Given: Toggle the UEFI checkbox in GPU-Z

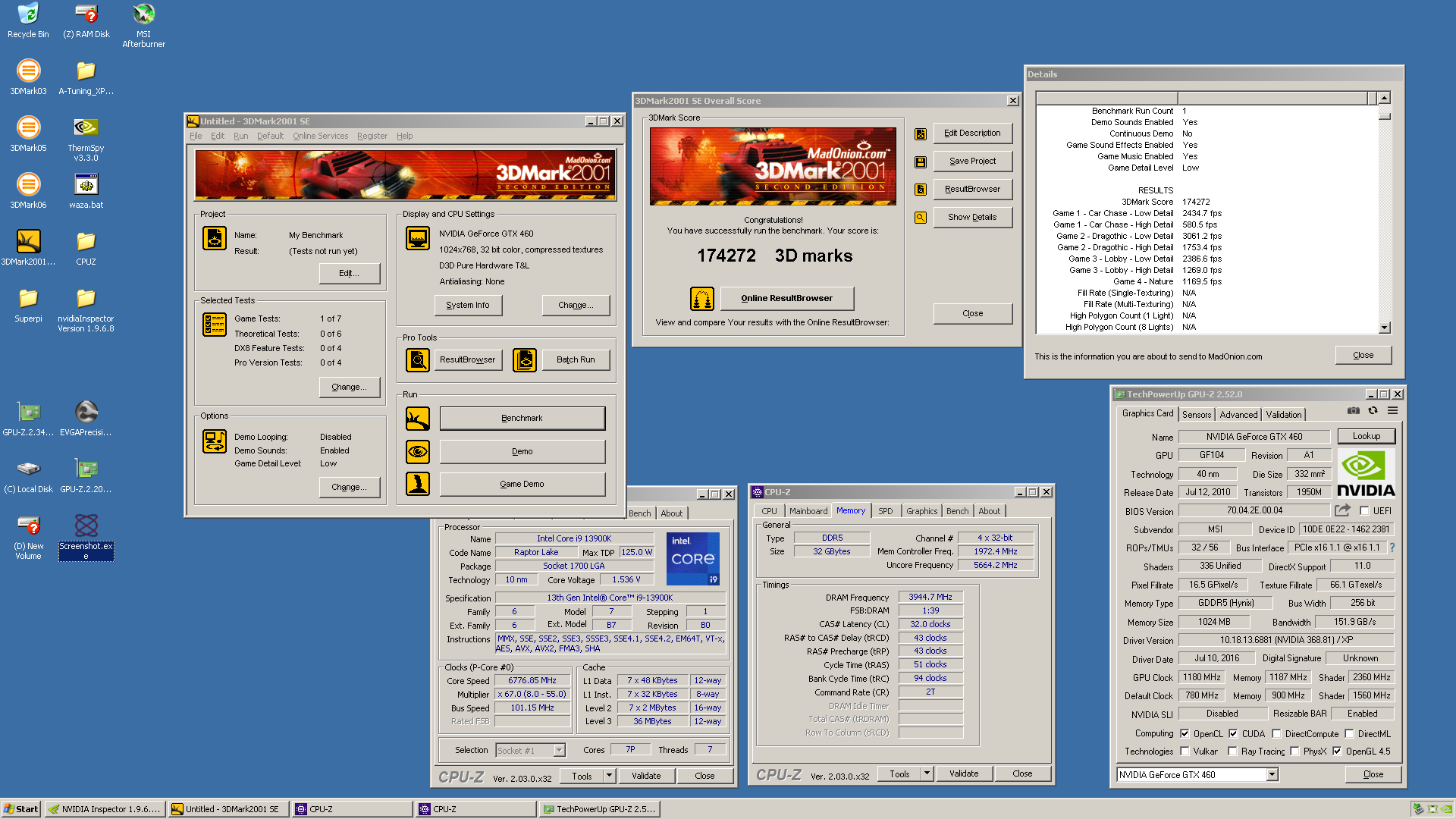Looking at the screenshot, I should (1364, 511).
